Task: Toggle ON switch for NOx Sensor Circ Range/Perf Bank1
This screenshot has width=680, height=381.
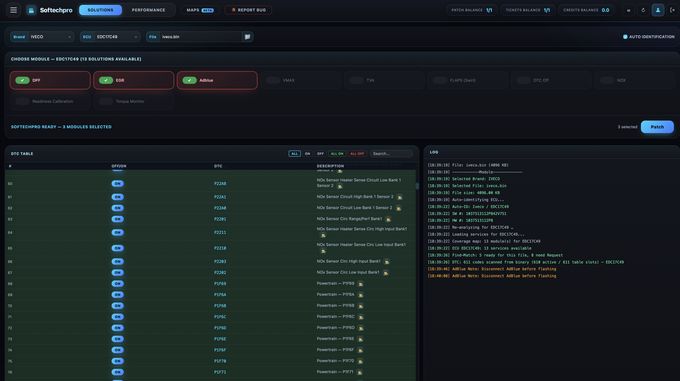Action: 117,219
